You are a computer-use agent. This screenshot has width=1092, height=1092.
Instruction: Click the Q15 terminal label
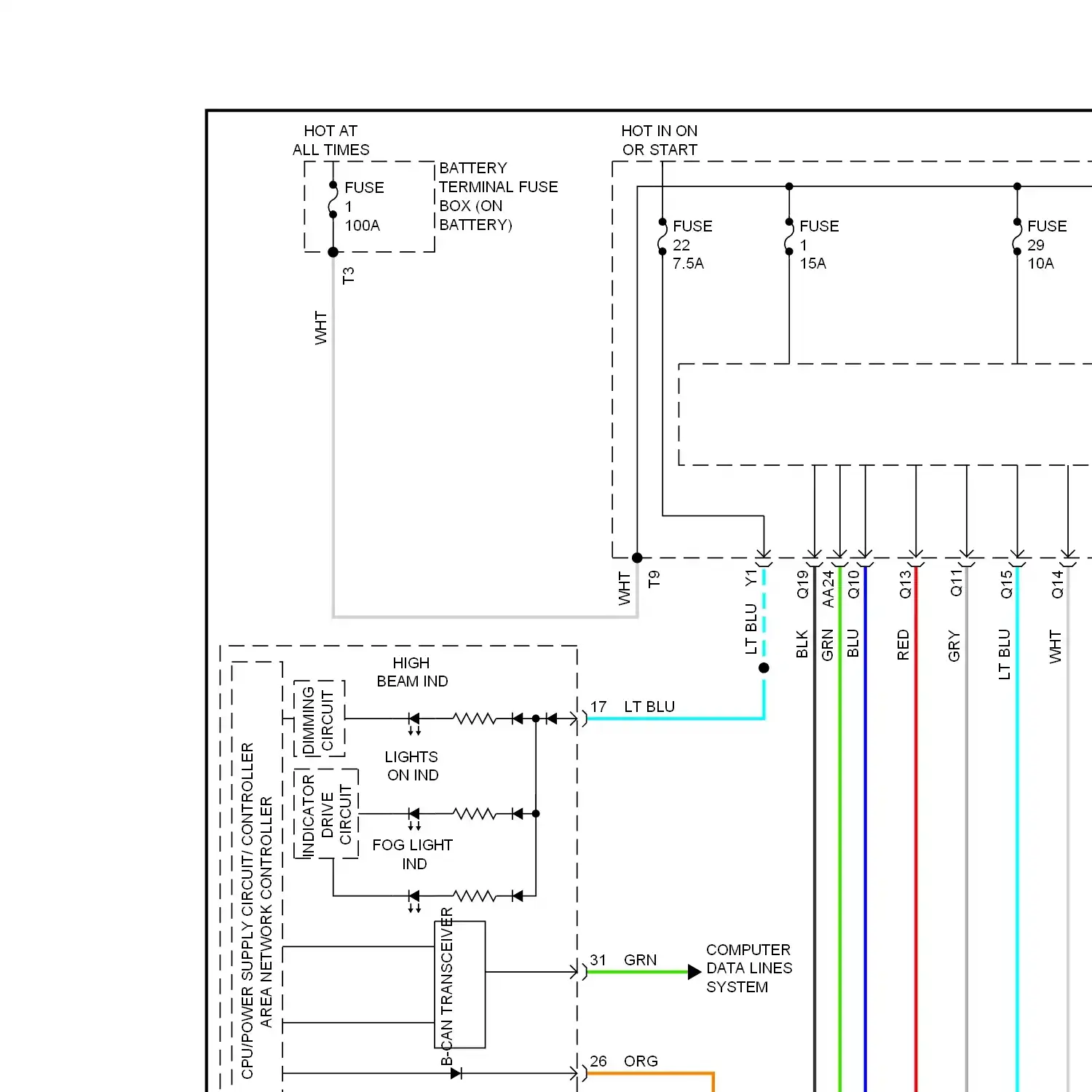[1006, 584]
